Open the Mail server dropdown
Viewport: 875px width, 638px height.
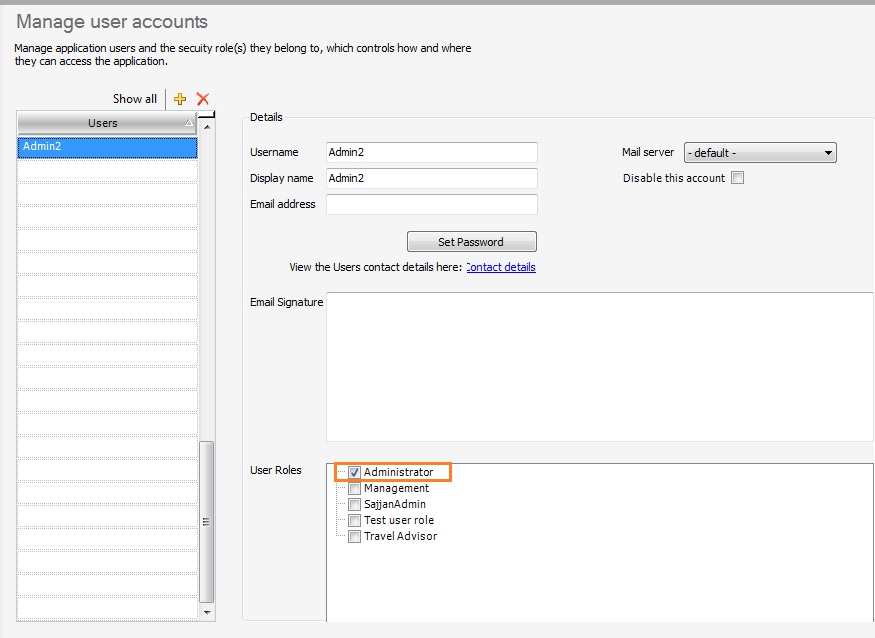pos(760,153)
